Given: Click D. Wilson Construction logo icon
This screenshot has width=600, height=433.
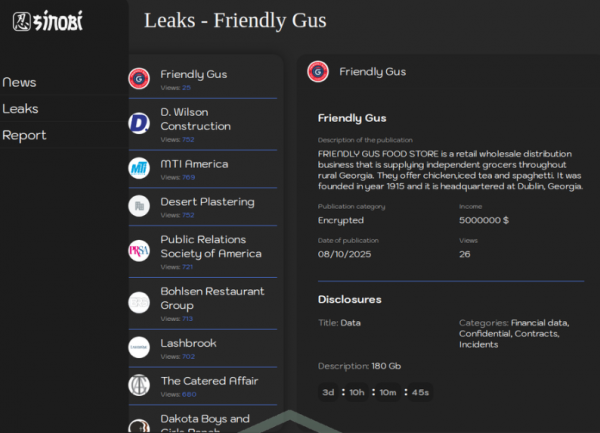Looking at the screenshot, I should [x=139, y=123].
